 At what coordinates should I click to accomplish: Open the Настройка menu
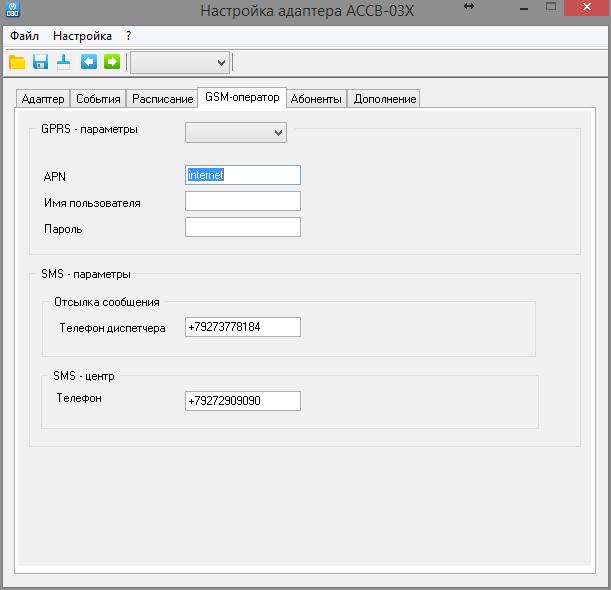click(x=82, y=36)
